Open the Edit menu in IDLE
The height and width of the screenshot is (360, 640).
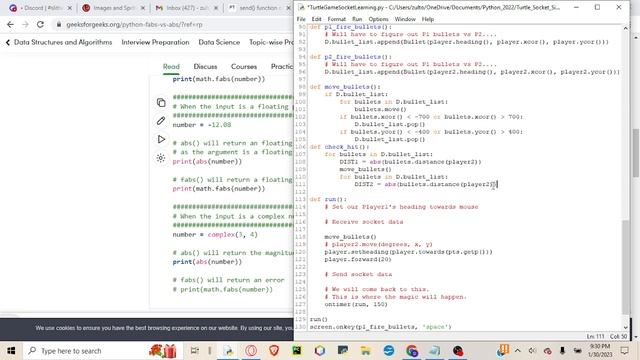[x=316, y=19]
